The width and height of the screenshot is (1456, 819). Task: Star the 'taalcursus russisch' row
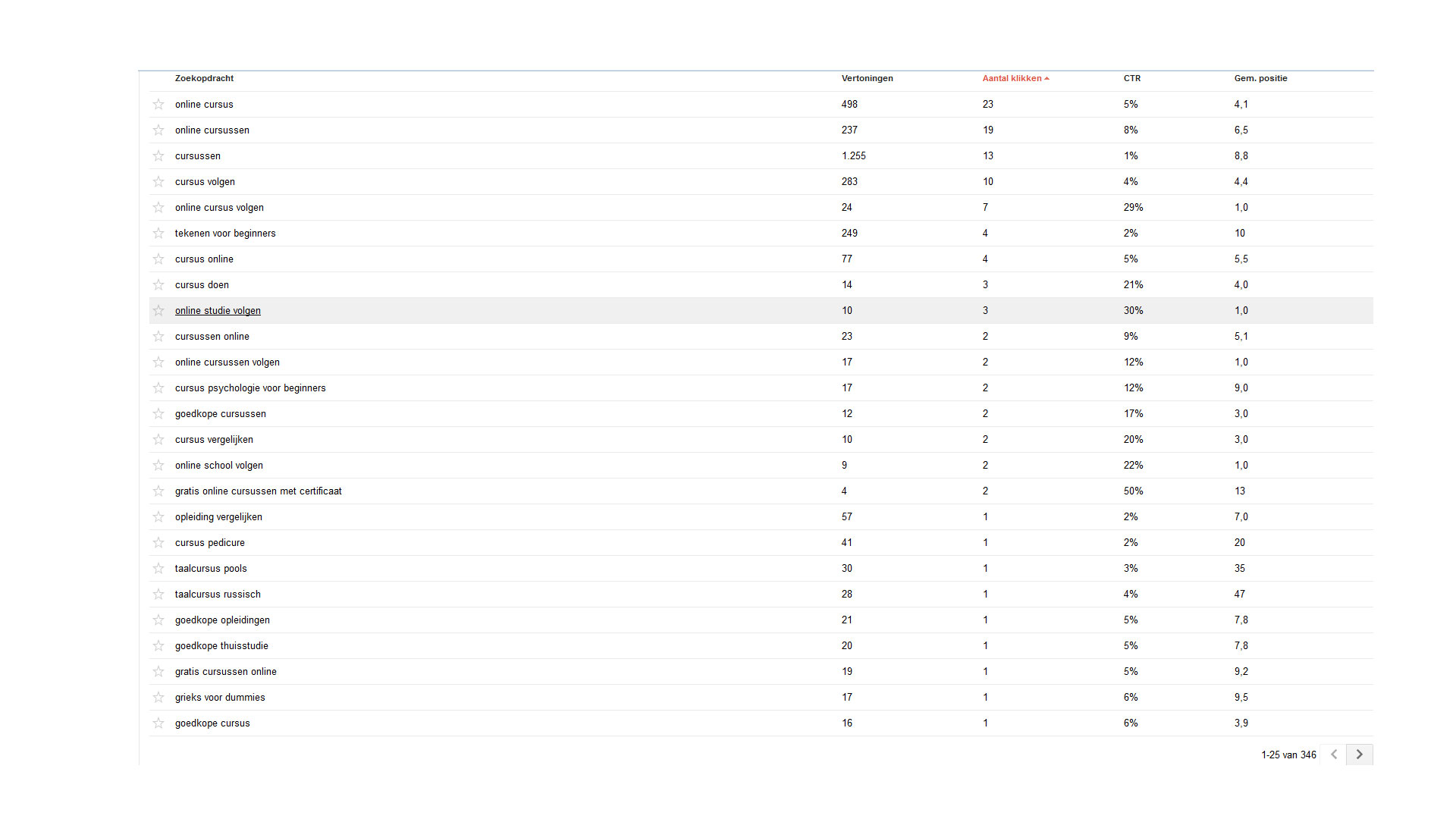(158, 595)
